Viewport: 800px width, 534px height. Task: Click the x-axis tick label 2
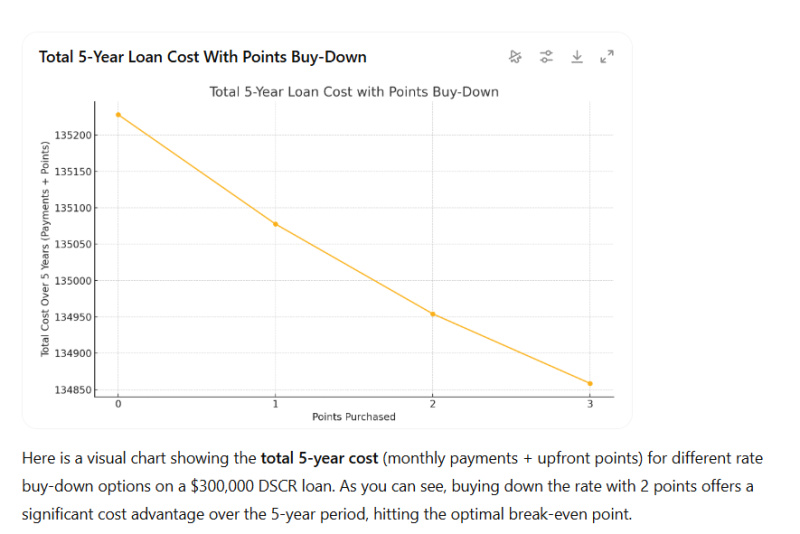click(432, 403)
